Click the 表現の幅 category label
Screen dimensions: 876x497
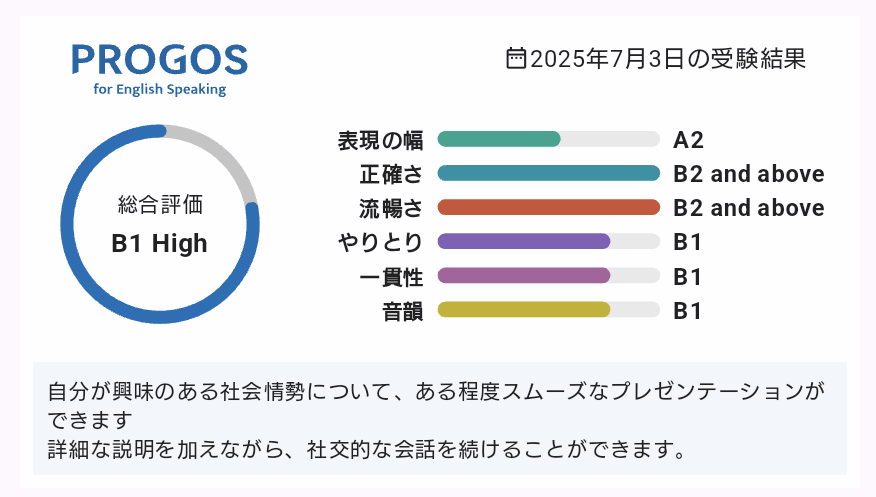(x=380, y=140)
